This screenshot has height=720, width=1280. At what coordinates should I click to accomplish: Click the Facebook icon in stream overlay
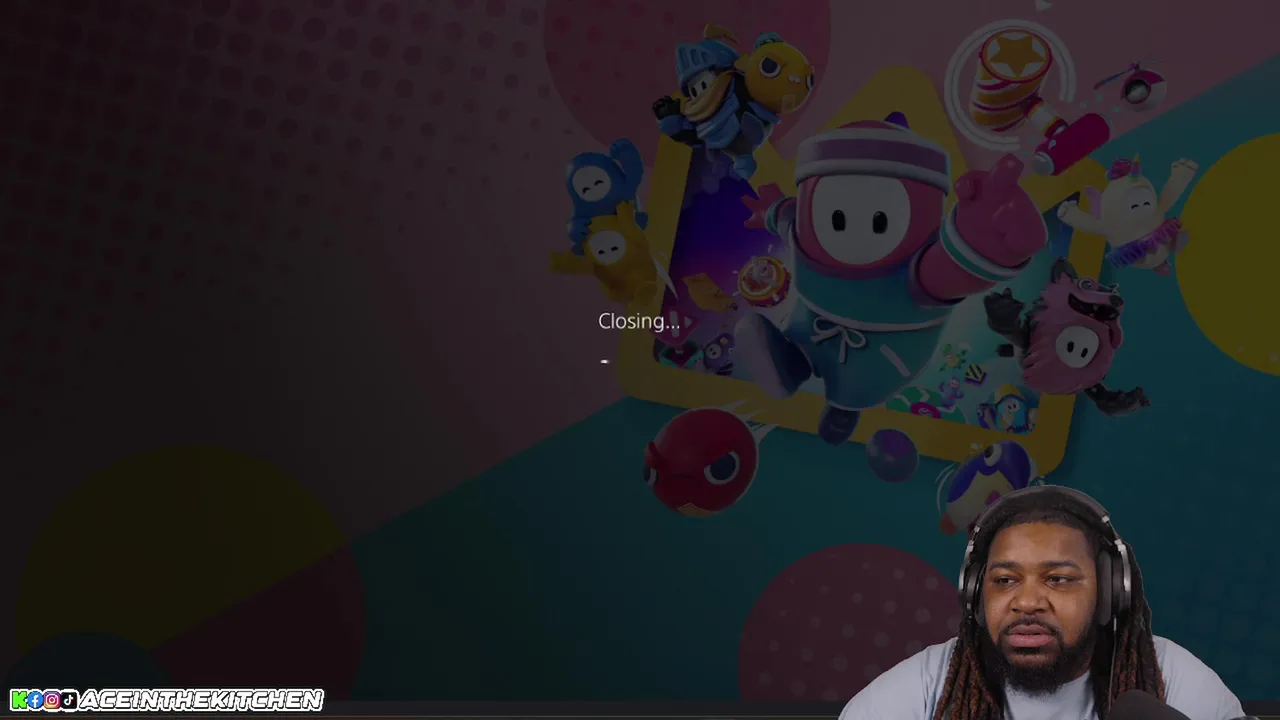point(35,700)
